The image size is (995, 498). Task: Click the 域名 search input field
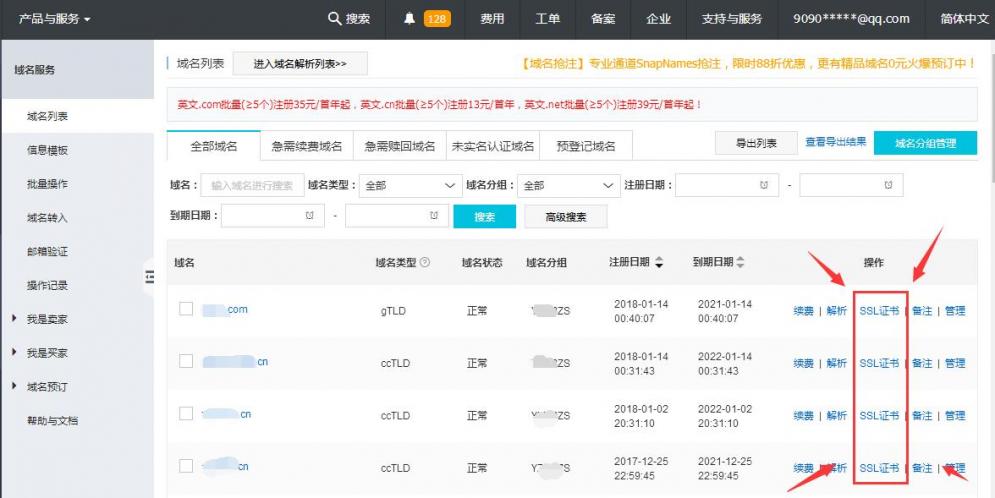coord(252,185)
